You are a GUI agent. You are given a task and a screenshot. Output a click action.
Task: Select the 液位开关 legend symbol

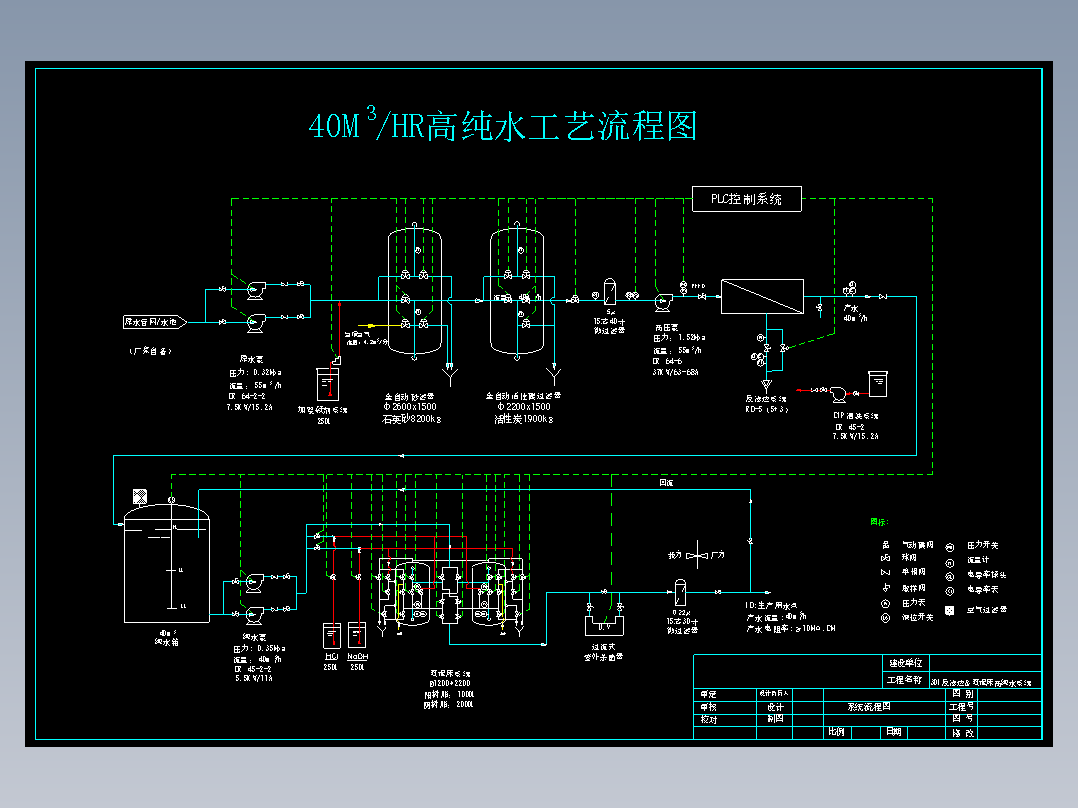(x=885, y=618)
